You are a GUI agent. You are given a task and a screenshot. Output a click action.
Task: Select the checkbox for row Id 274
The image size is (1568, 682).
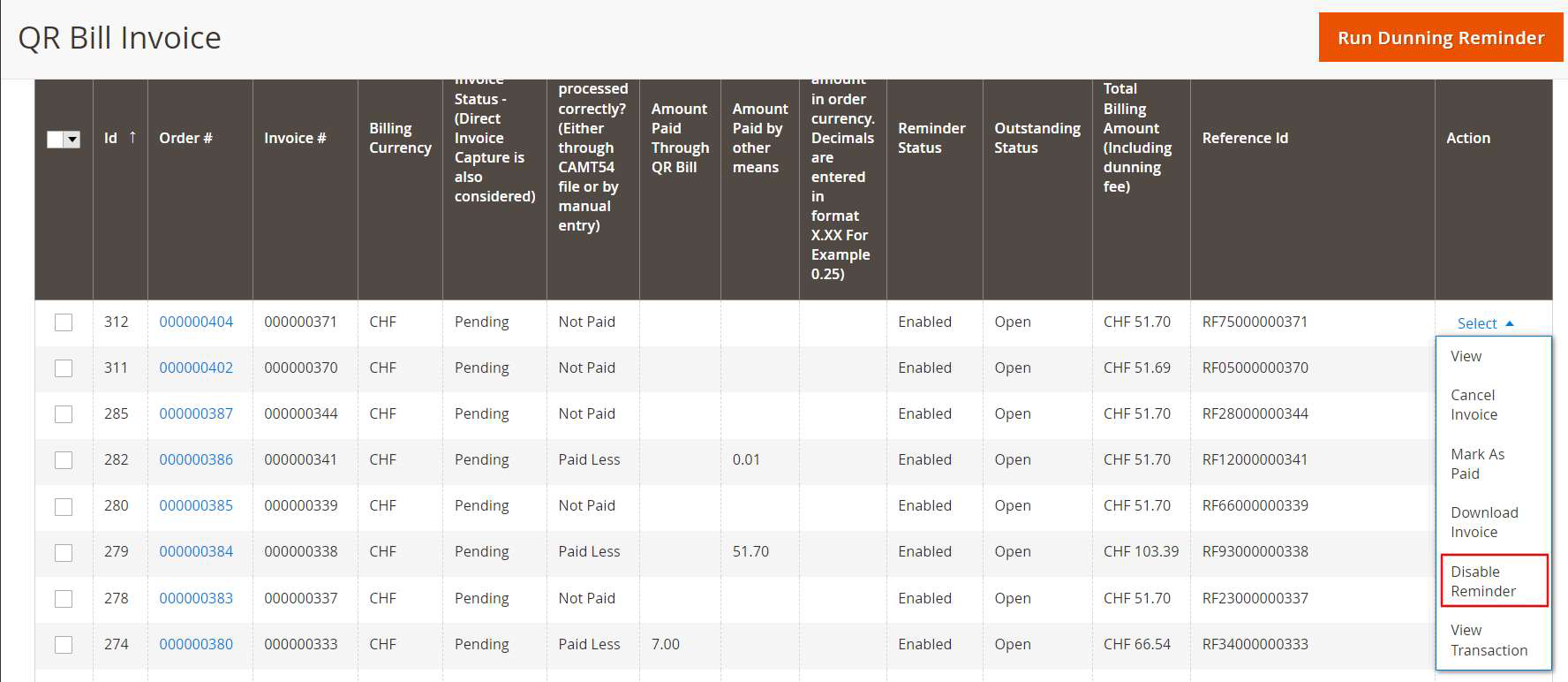point(64,645)
